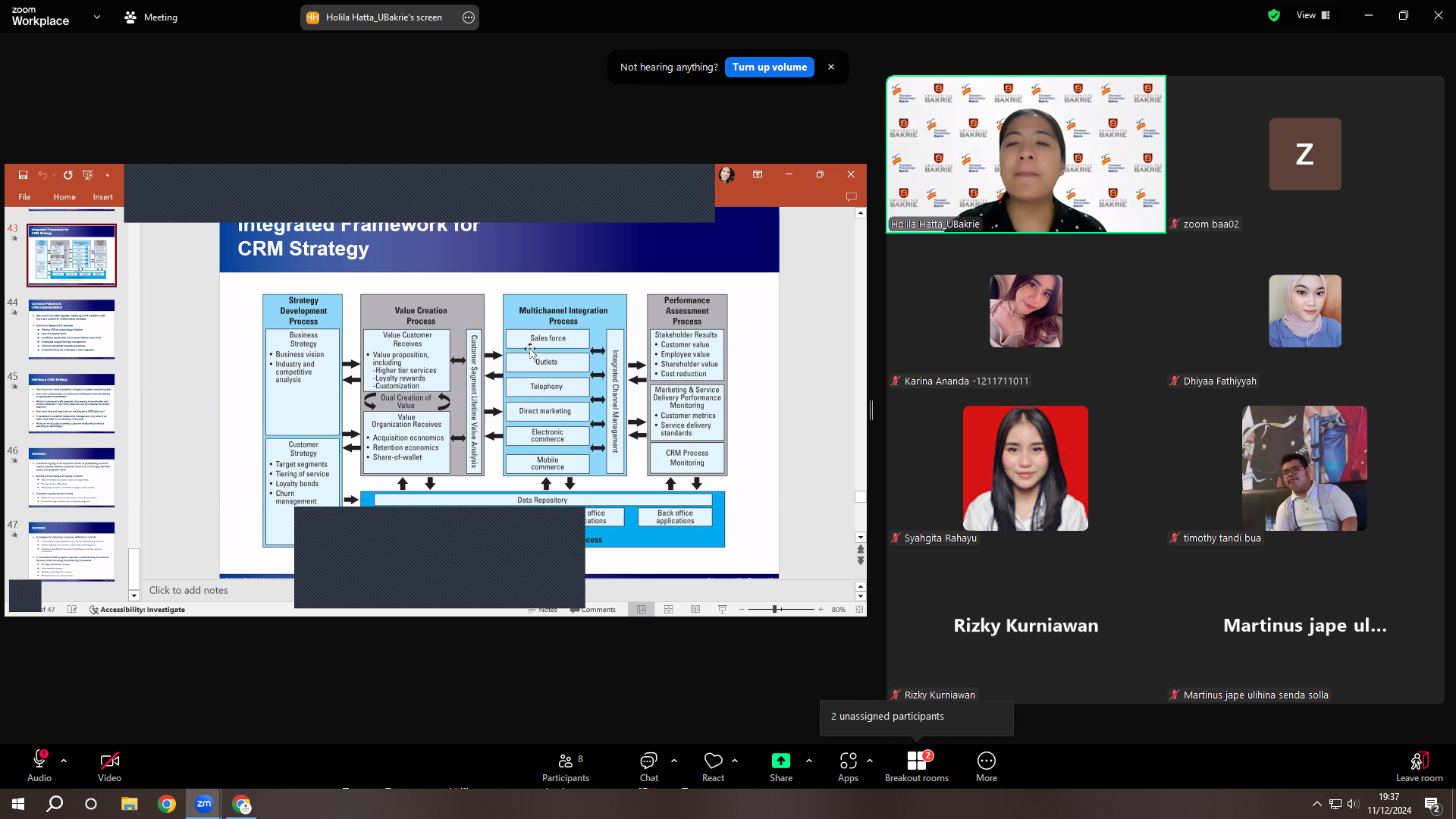The image size is (1456, 819).
Task: Select Holila Hatta_UBakrie video tile
Action: coord(1026,154)
